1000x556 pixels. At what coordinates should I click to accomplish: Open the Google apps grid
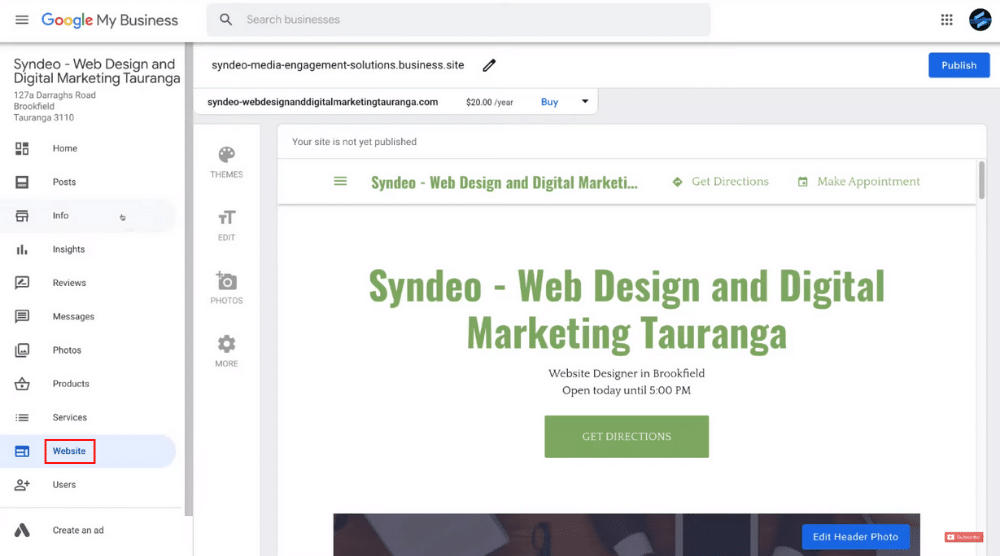pos(946,20)
